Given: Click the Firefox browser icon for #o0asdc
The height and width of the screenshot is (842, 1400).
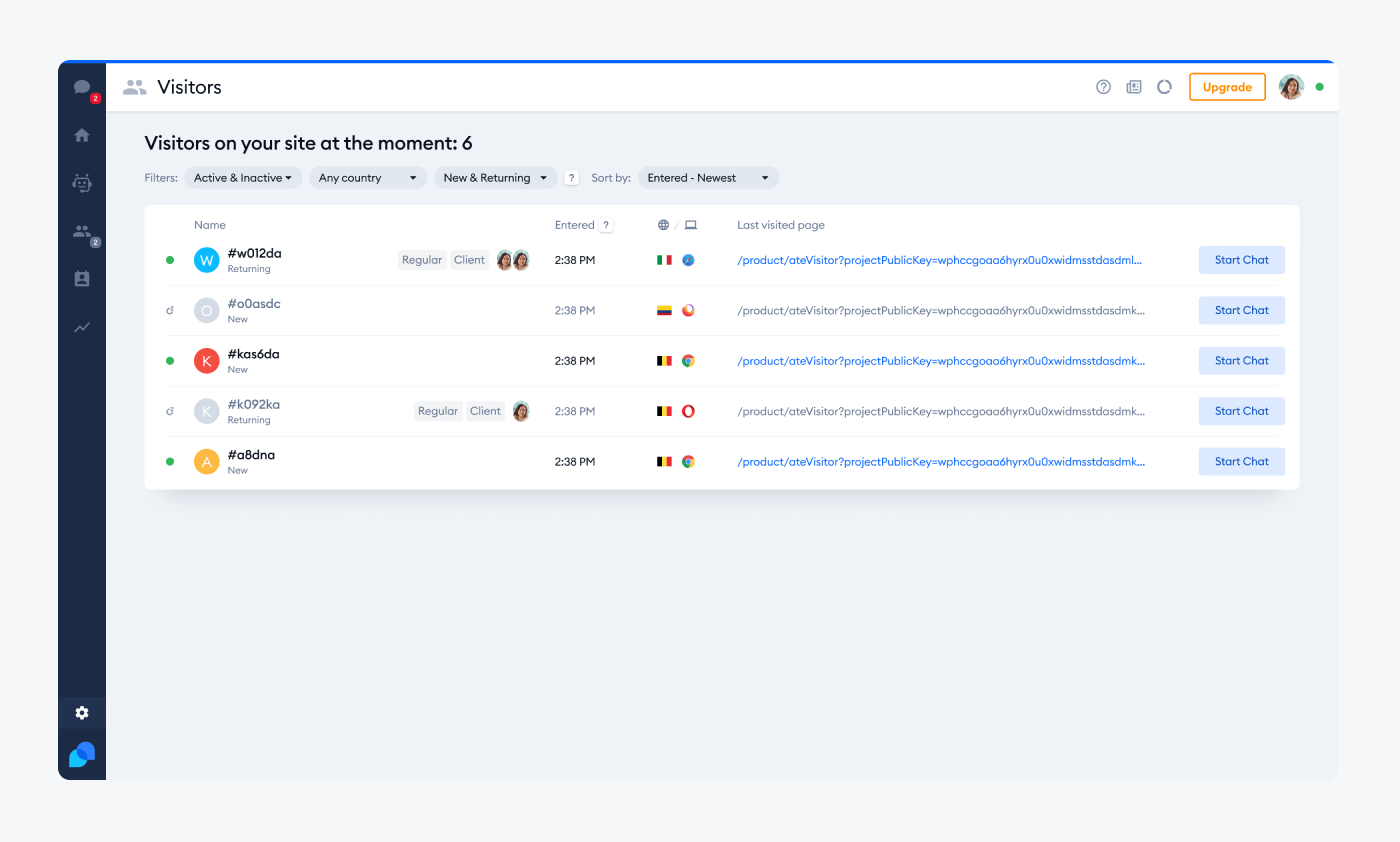Looking at the screenshot, I should tap(688, 310).
